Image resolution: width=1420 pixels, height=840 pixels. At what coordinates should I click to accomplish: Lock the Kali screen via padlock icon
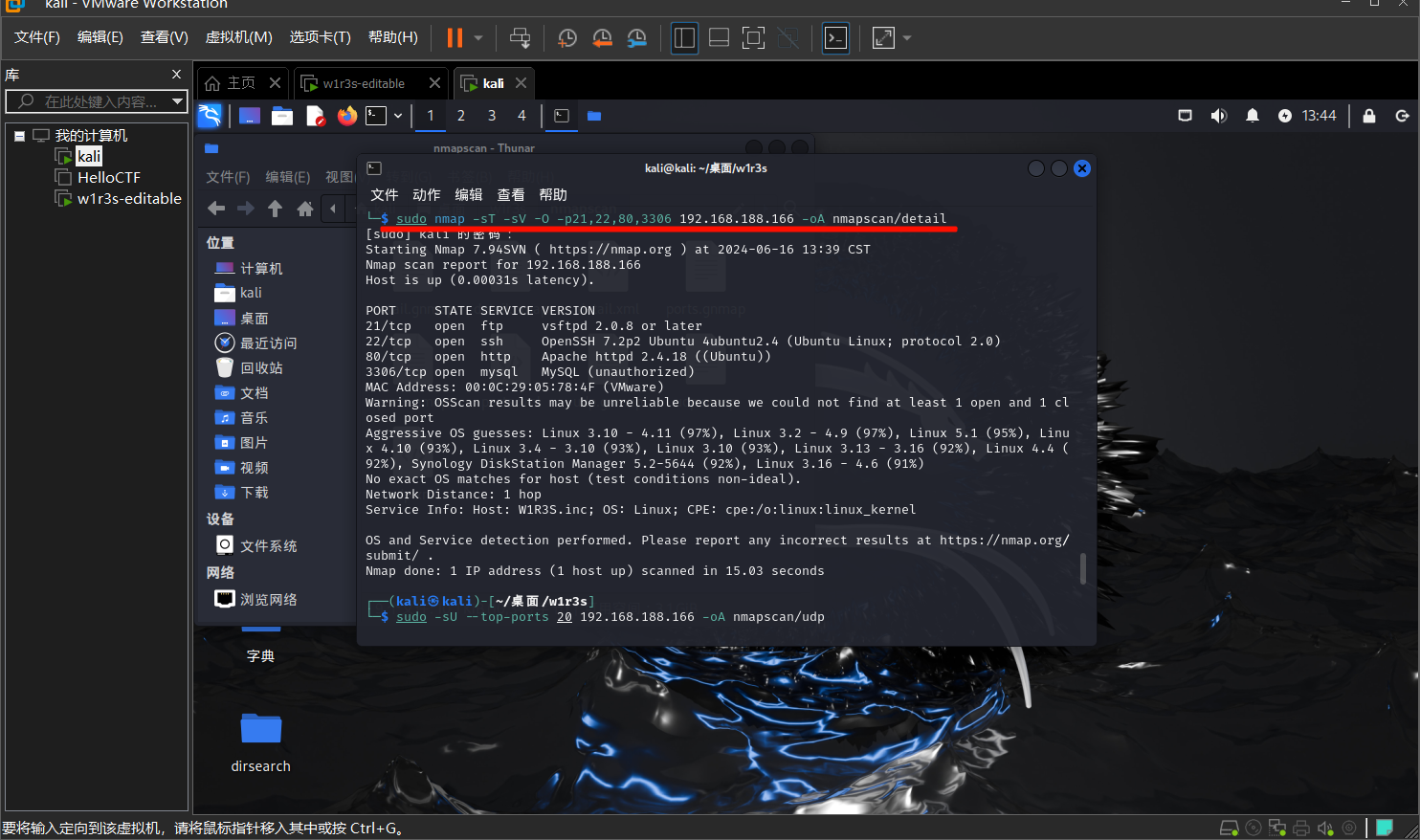1369,116
